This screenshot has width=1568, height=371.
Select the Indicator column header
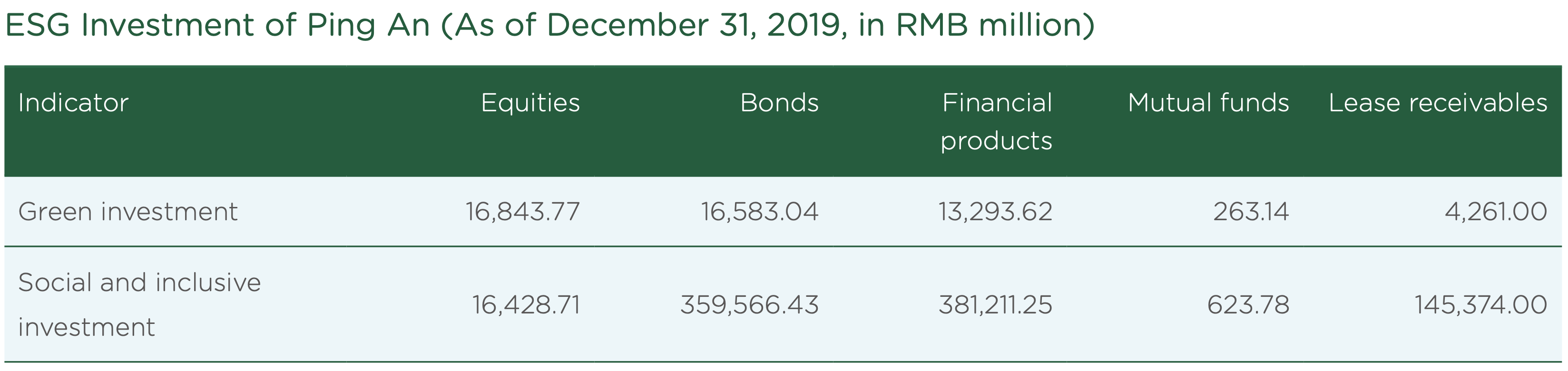(x=73, y=103)
